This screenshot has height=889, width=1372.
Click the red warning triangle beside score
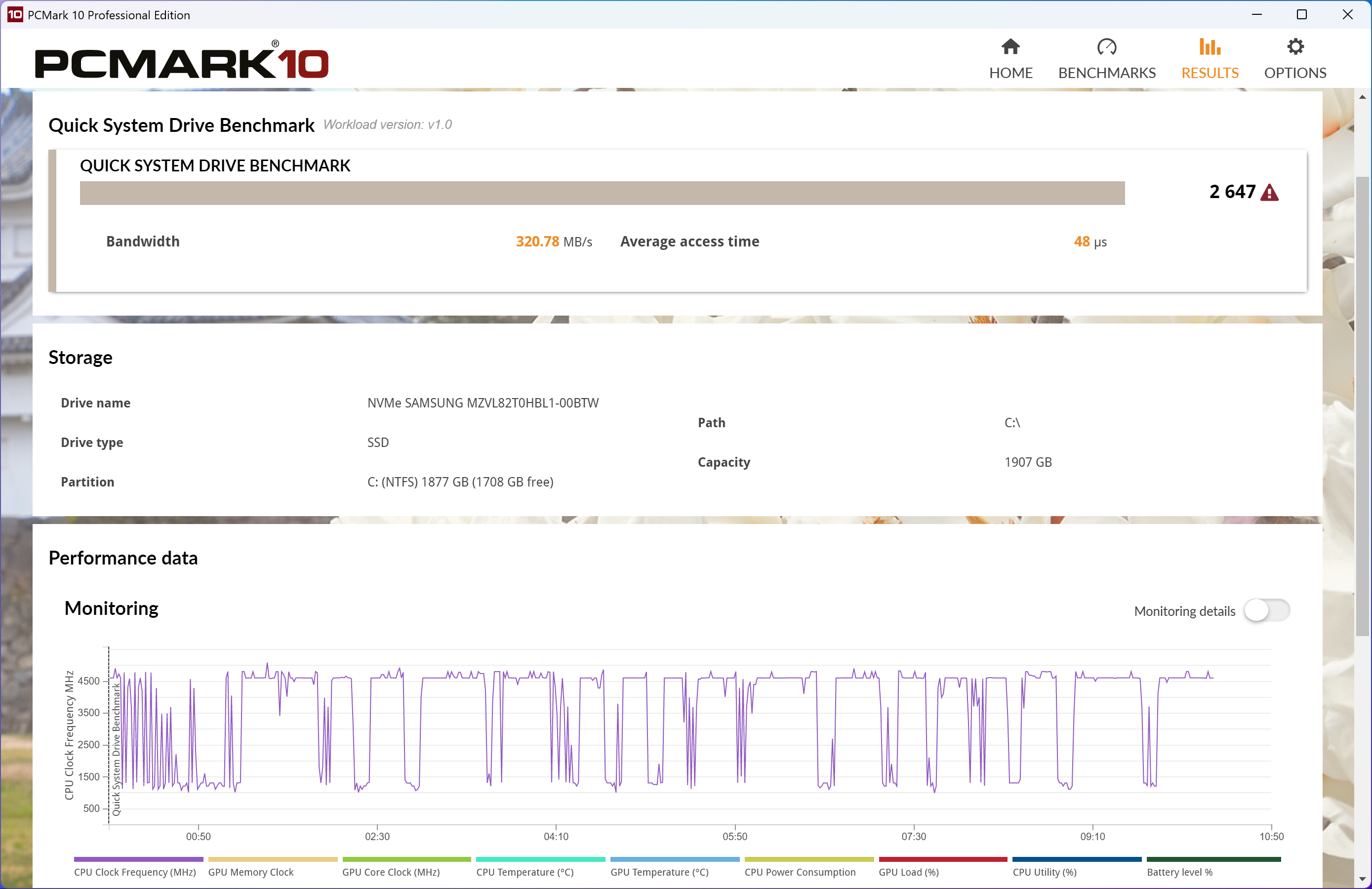pyautogui.click(x=1269, y=192)
